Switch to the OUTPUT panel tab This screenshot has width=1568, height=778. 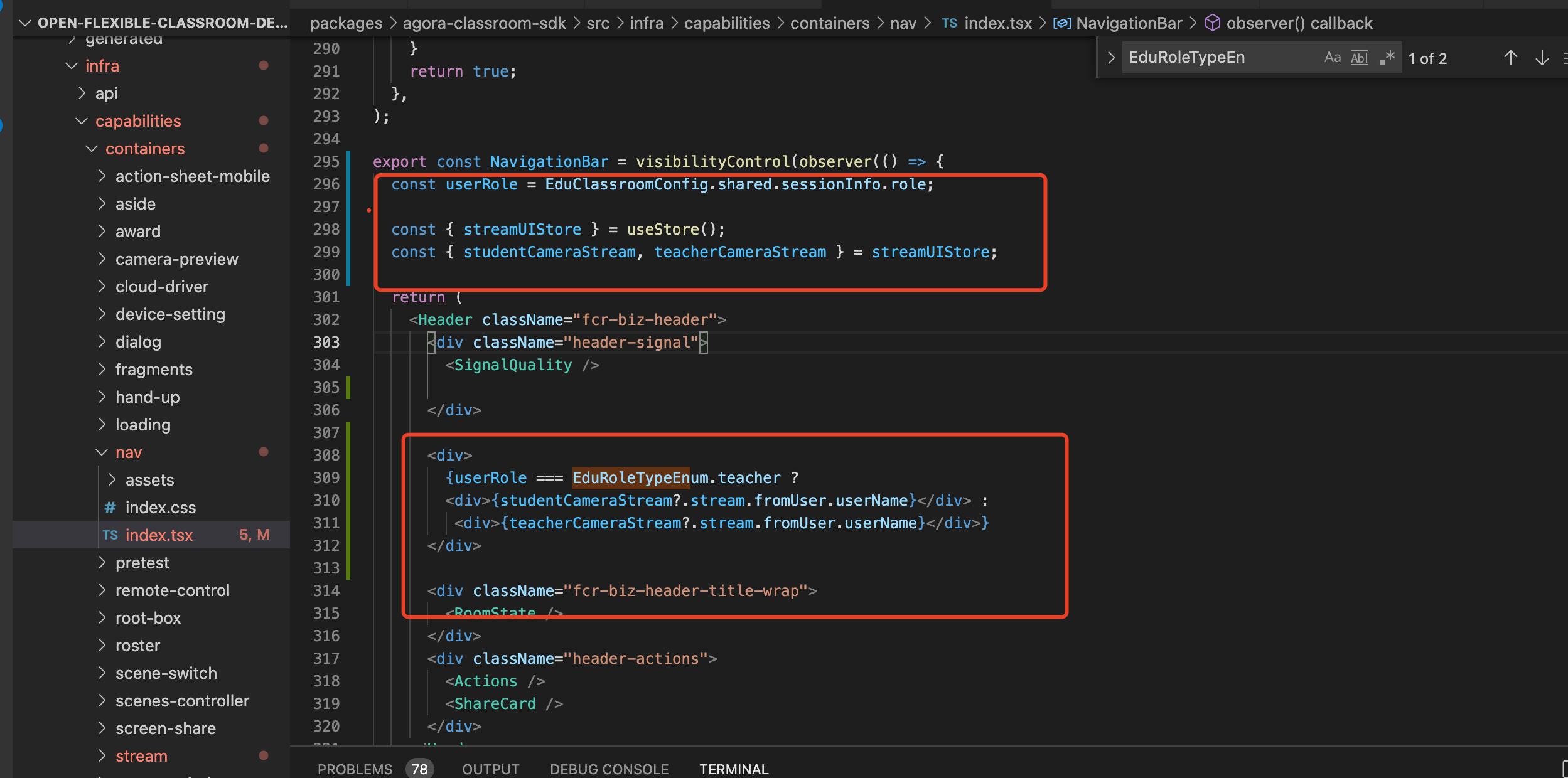(491, 769)
